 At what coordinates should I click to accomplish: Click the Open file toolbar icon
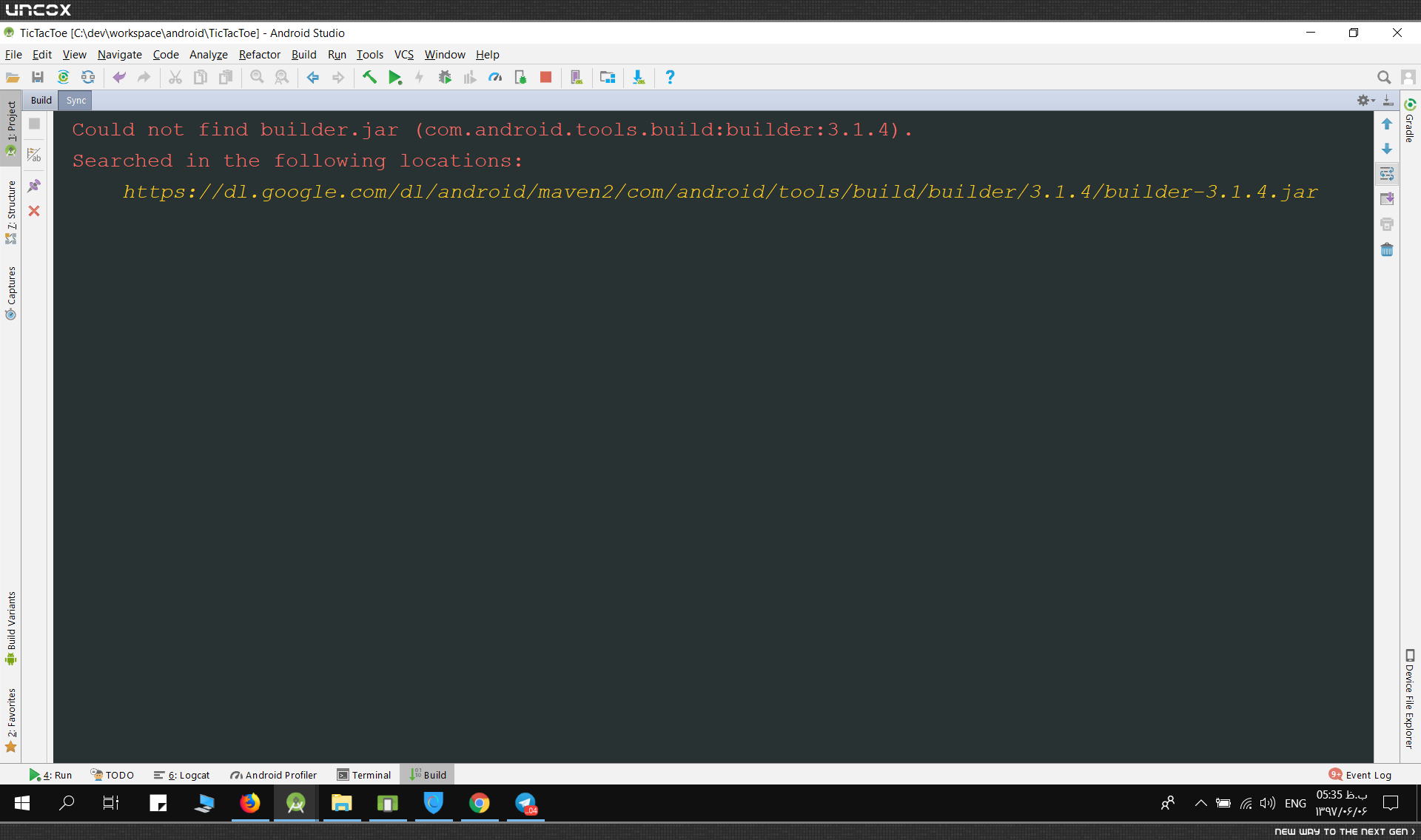tap(13, 77)
